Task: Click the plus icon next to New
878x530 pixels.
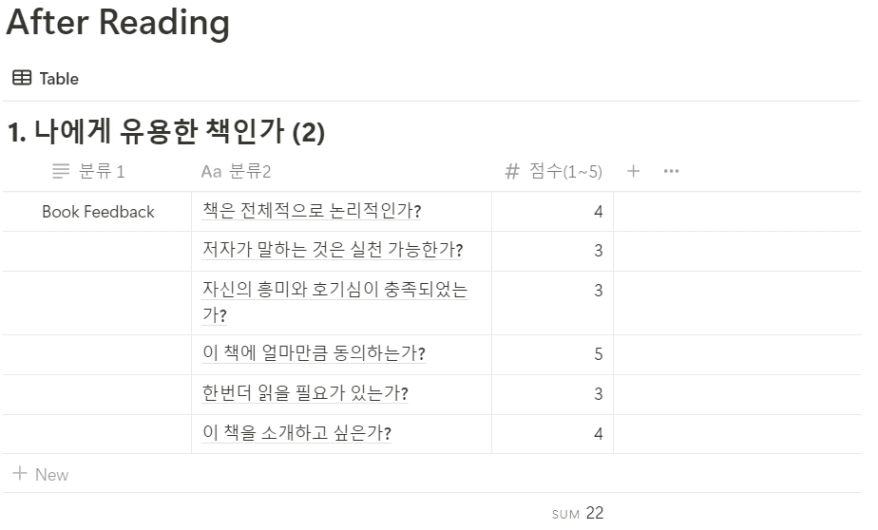Action: pos(20,473)
